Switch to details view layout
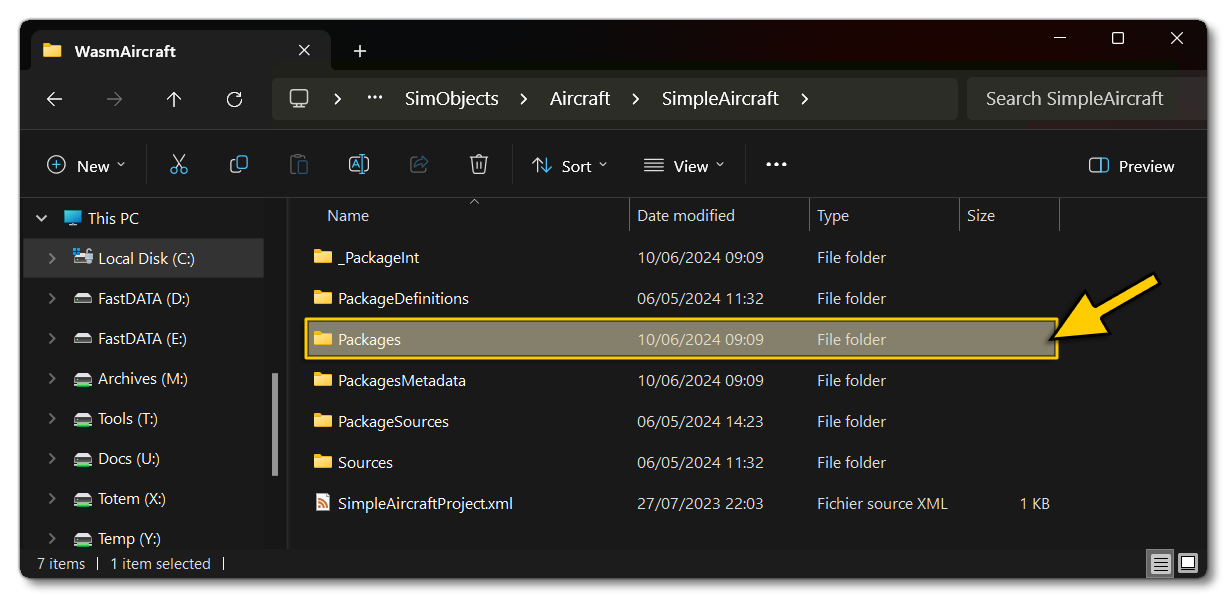The height and width of the screenshot is (598, 1227). tap(1160, 564)
